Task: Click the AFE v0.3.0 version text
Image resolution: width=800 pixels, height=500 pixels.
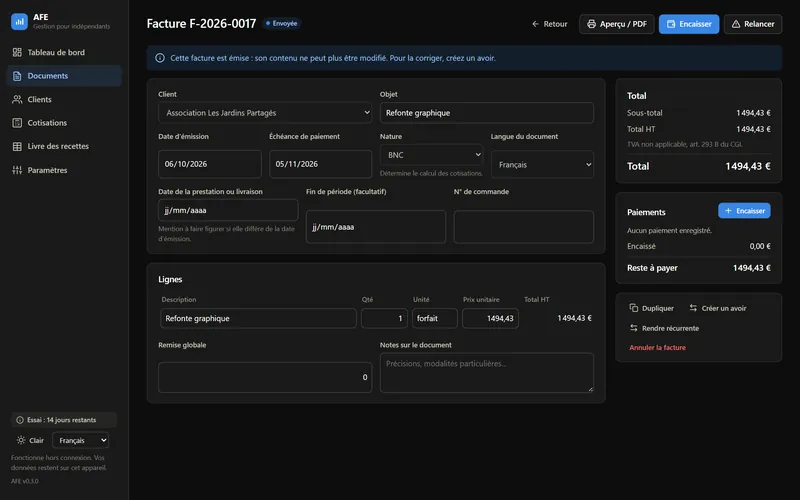Action: pyautogui.click(x=24, y=481)
